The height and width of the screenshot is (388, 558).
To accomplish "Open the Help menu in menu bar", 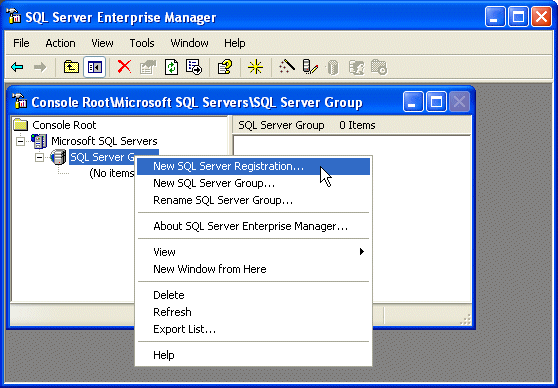I will 235,43.
